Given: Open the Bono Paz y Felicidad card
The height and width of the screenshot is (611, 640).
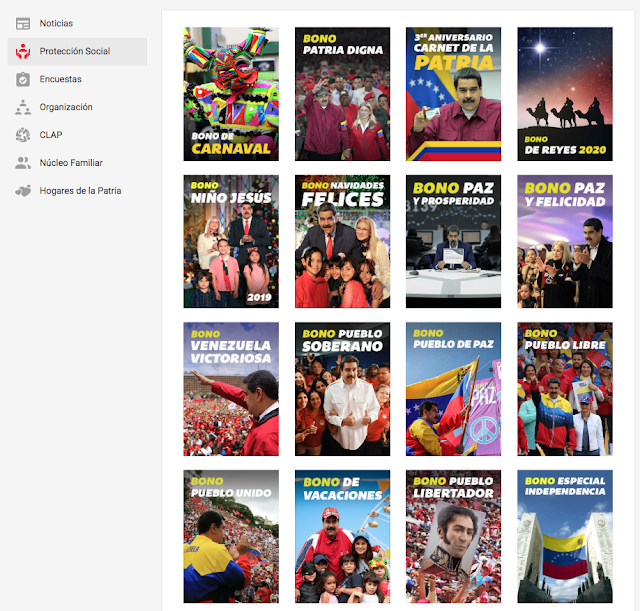Looking at the screenshot, I should (565, 242).
